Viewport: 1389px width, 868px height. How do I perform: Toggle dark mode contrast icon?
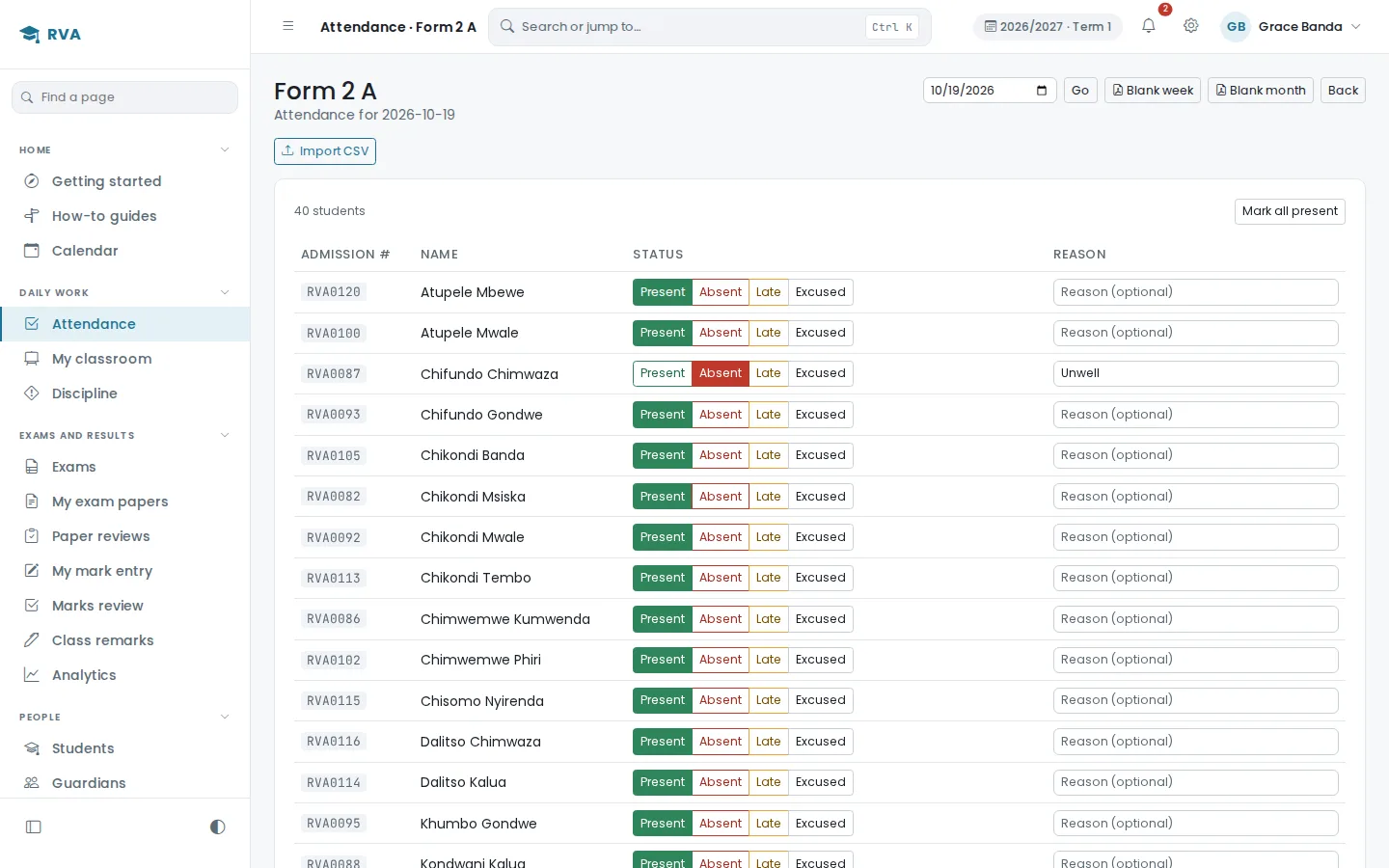218,827
